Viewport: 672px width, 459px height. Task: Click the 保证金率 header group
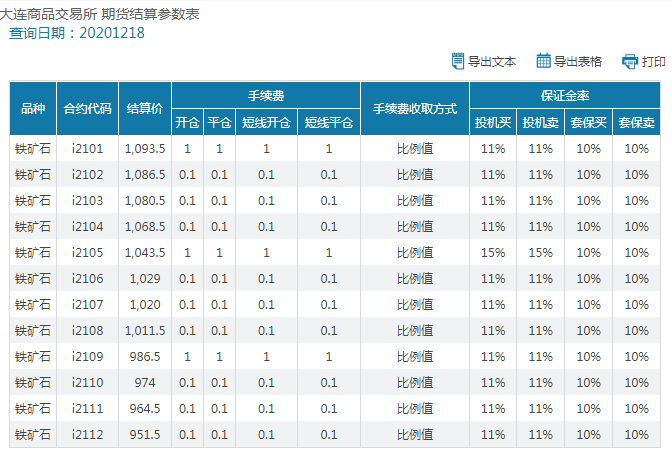pyautogui.click(x=565, y=95)
